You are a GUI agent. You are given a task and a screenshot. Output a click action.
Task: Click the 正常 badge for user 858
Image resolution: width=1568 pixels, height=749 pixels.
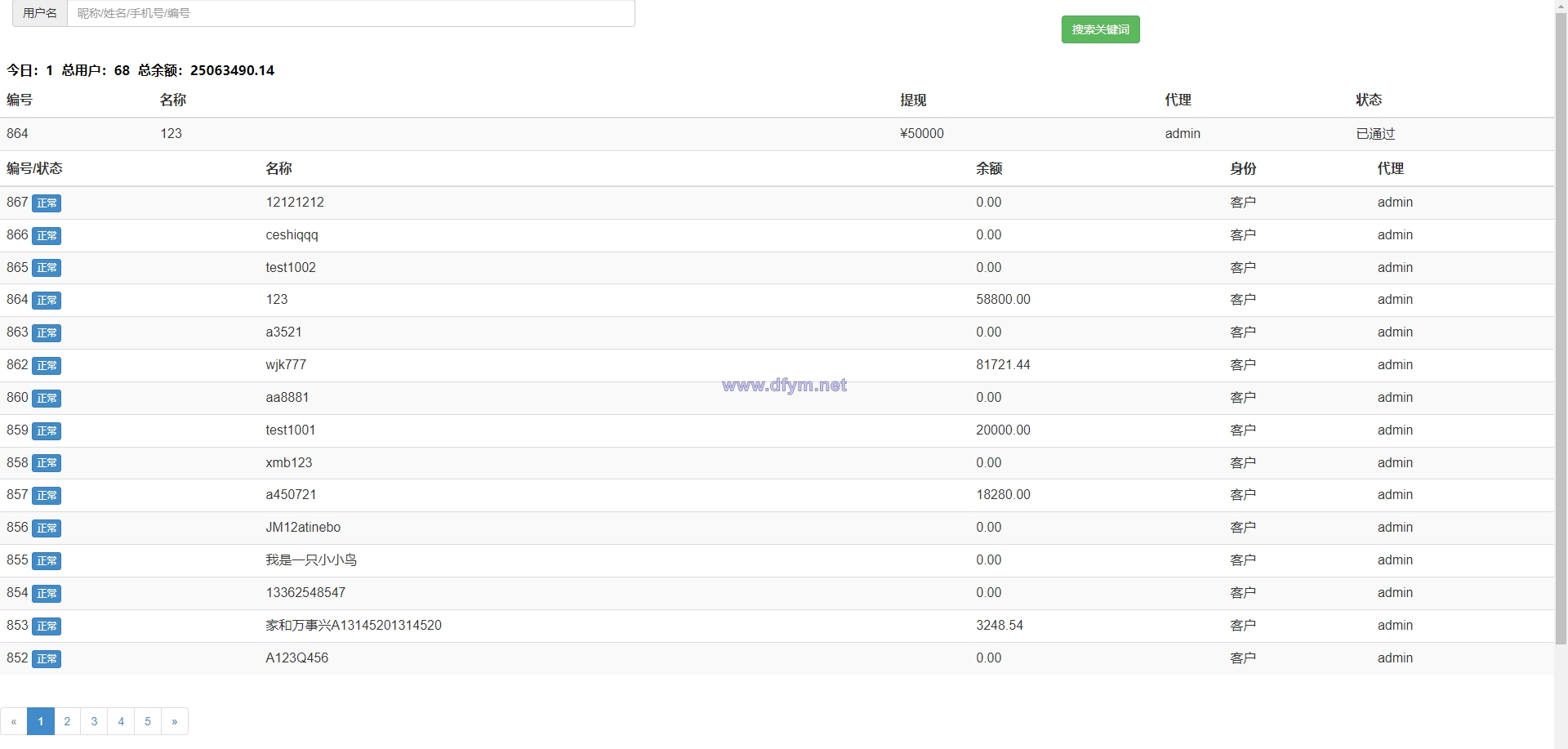[47, 463]
